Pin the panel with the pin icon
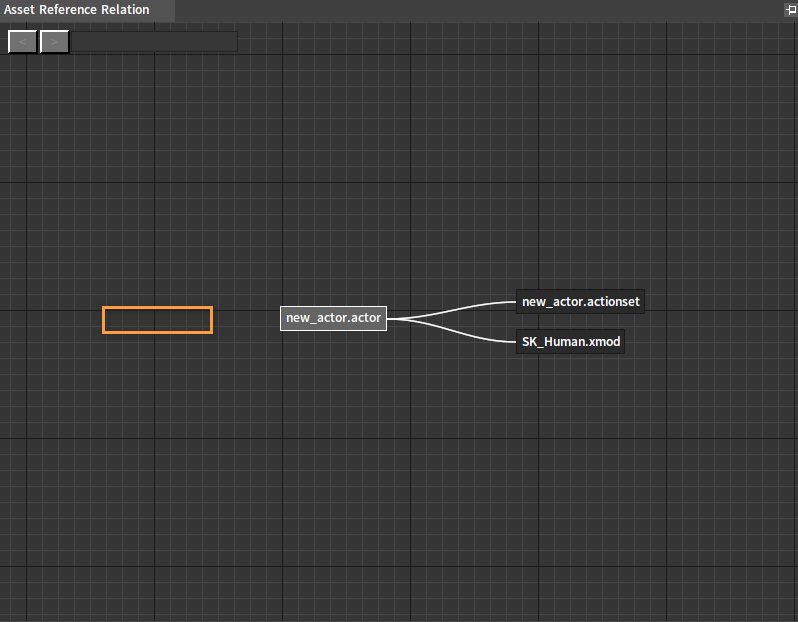 pyautogui.click(x=791, y=9)
